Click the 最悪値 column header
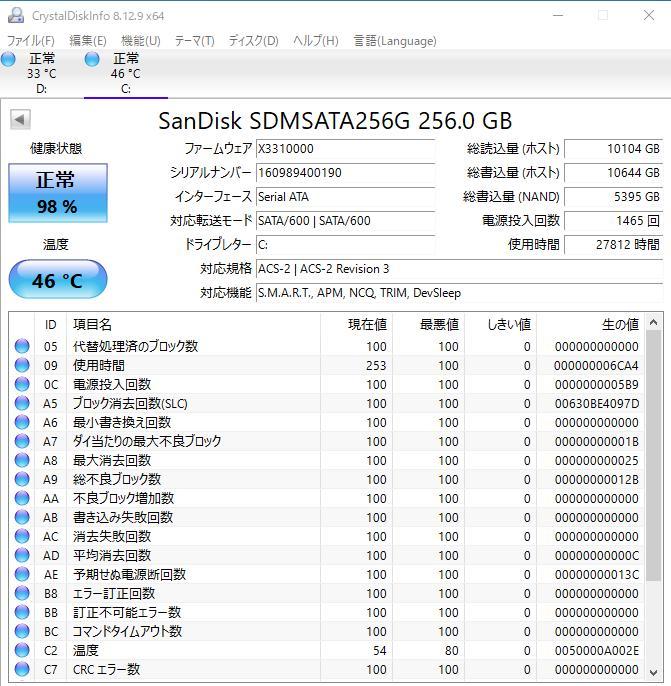671x686 pixels. click(x=428, y=325)
